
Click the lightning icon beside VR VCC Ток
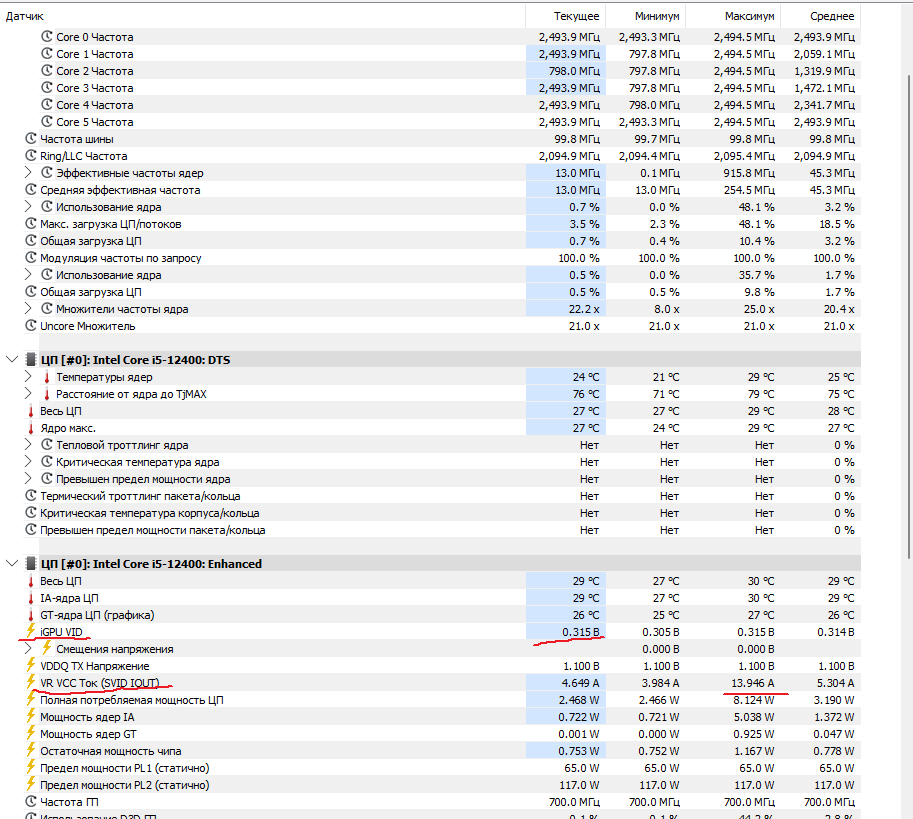click(x=31, y=682)
